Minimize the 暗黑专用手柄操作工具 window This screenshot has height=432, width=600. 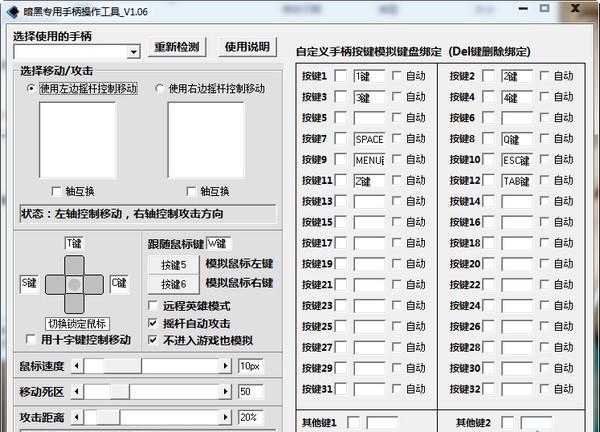pyautogui.click(x=523, y=8)
